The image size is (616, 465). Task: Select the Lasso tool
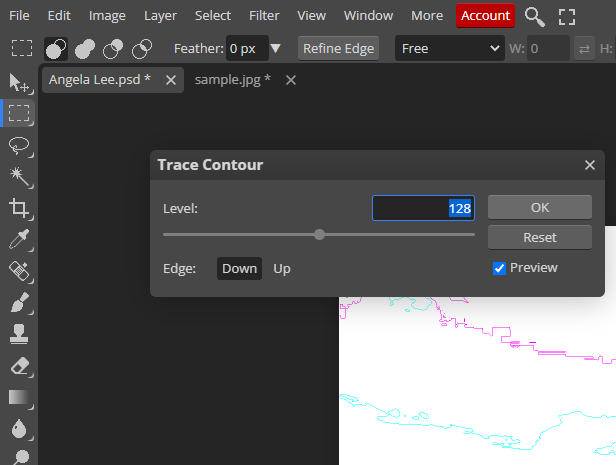(18, 146)
